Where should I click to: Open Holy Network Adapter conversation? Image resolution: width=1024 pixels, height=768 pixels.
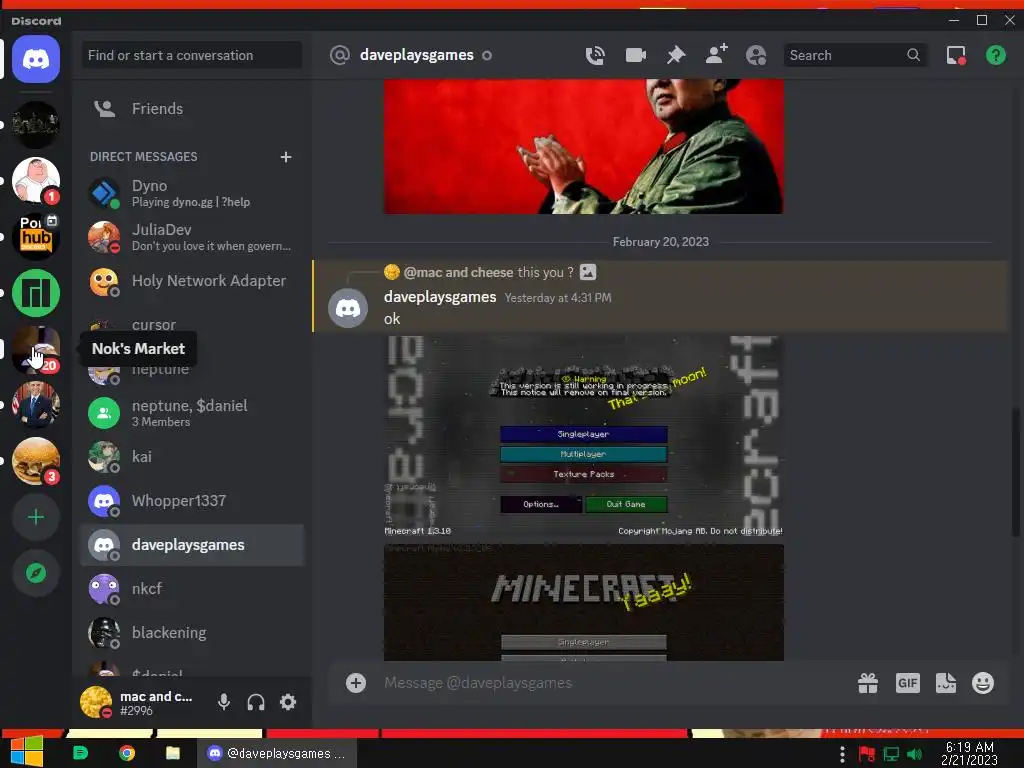pos(192,281)
